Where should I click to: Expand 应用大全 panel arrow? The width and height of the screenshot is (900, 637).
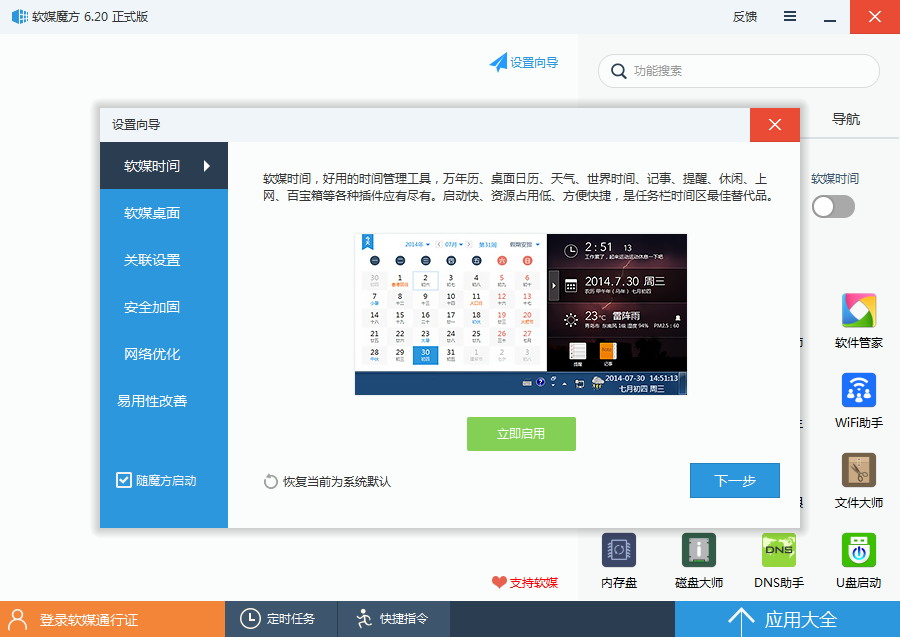[741, 619]
